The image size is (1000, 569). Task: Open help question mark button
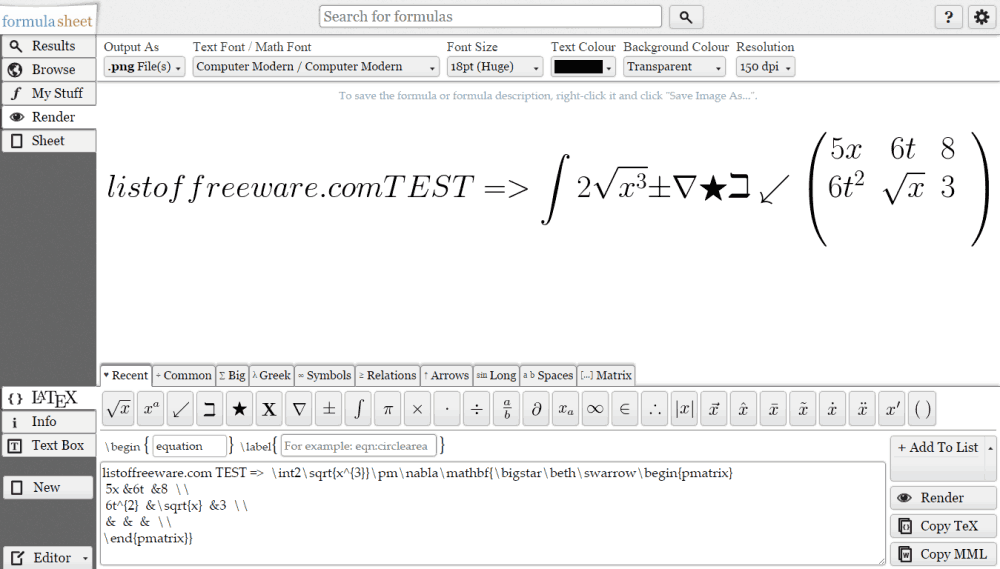(x=948, y=17)
